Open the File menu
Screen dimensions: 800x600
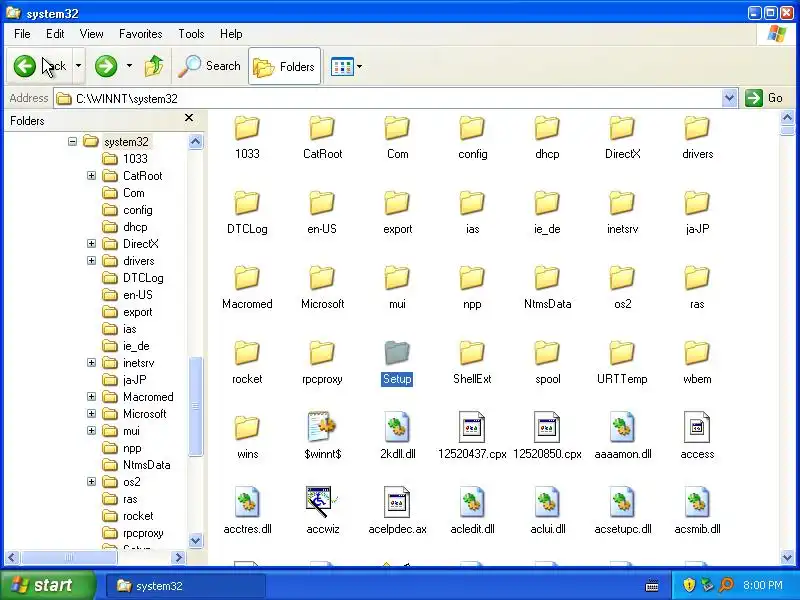click(22, 34)
